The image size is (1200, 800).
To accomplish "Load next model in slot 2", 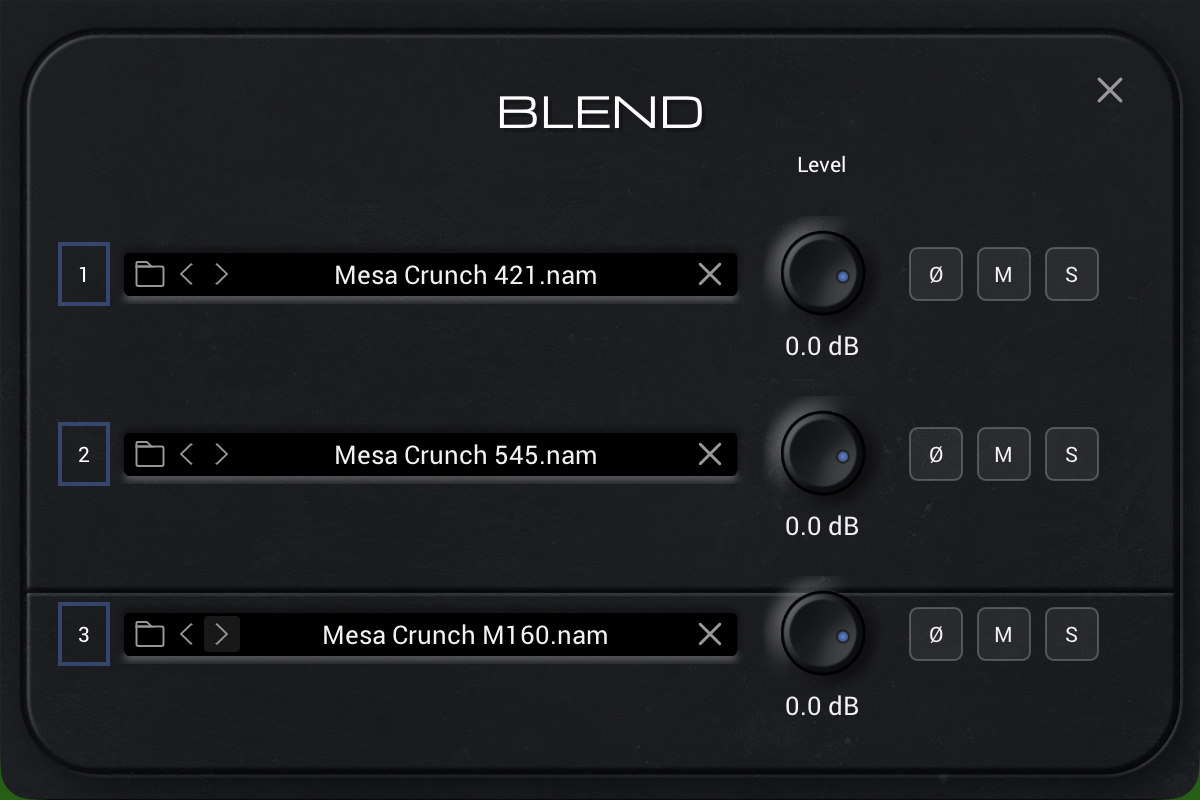I will click(x=222, y=454).
